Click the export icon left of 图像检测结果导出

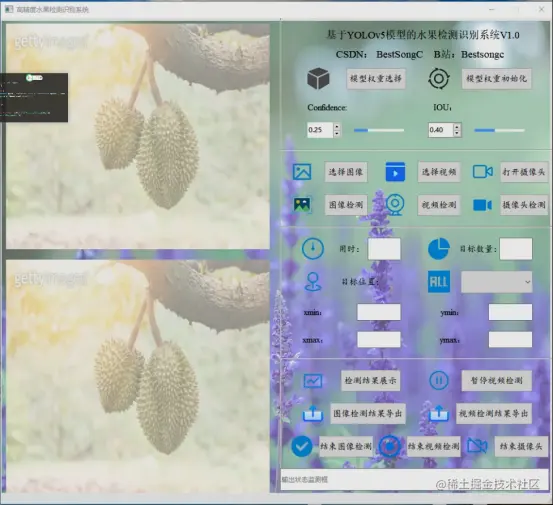click(313, 413)
